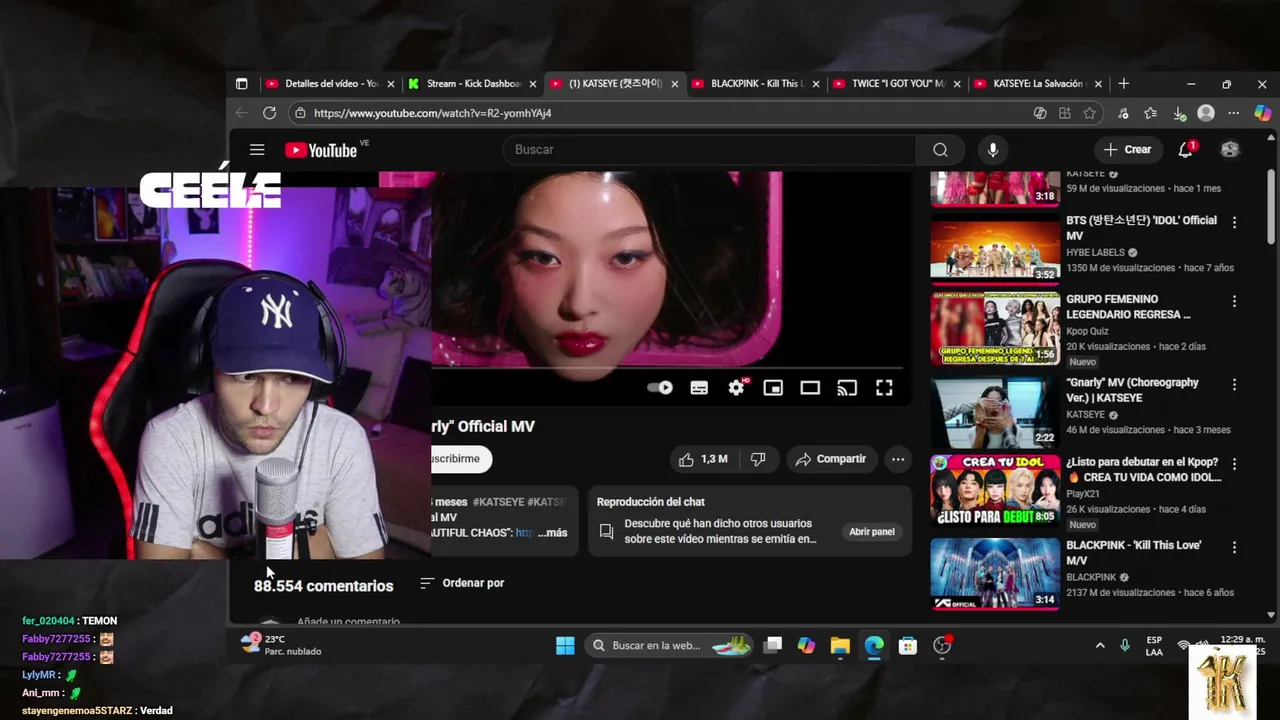Expand the video description with "...más"

[x=553, y=533]
